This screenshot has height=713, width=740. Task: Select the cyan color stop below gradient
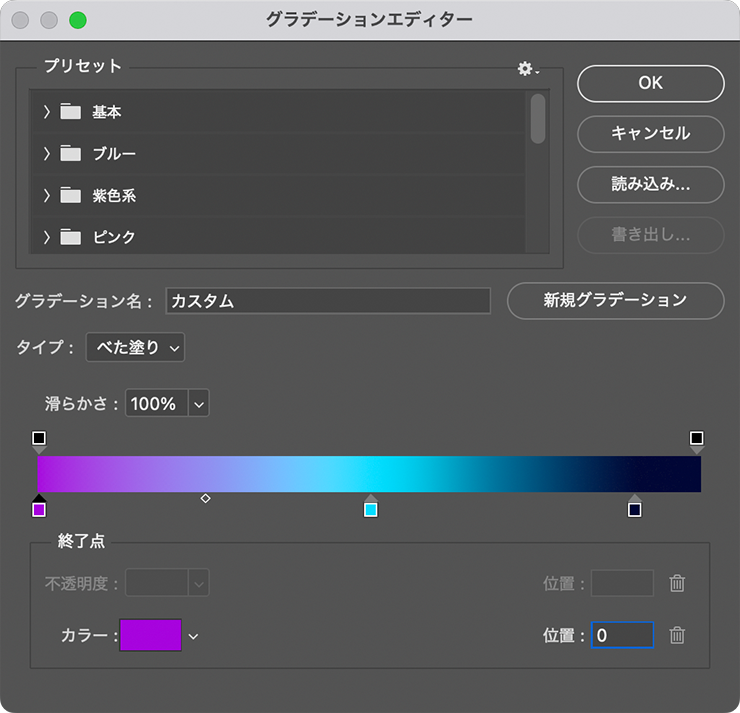[x=370, y=509]
